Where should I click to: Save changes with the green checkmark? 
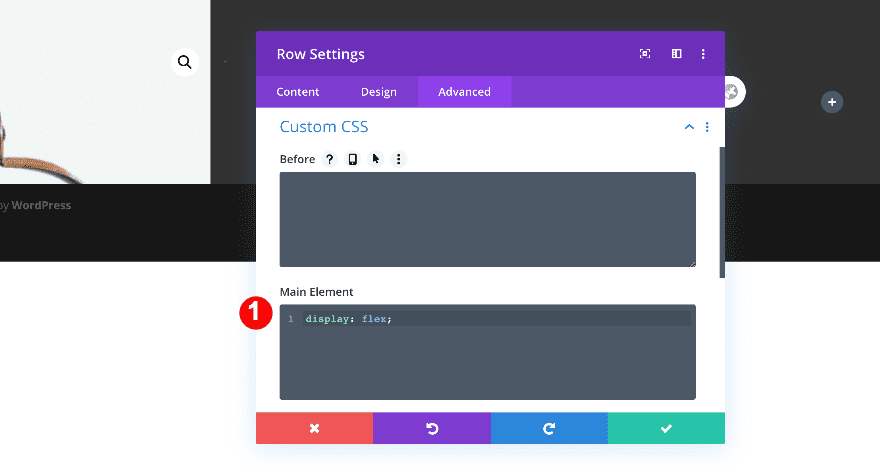pos(666,428)
